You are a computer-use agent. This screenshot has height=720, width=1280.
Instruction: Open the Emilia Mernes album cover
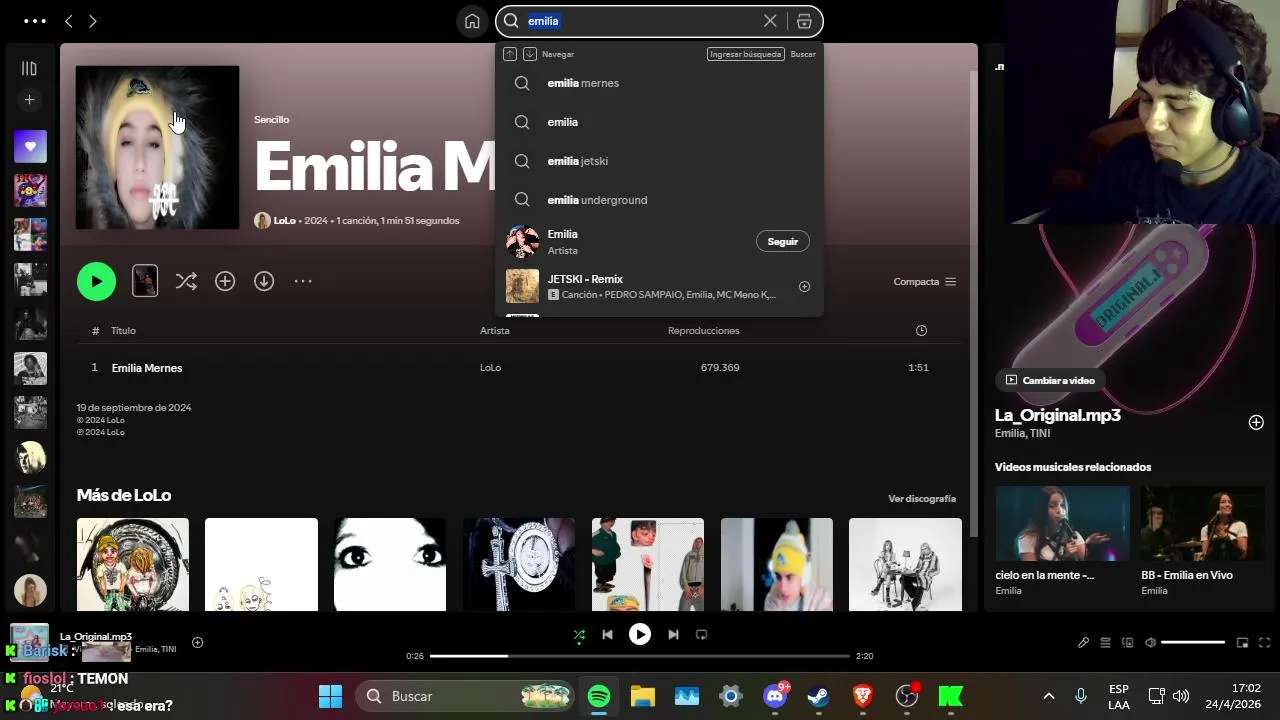coord(158,148)
